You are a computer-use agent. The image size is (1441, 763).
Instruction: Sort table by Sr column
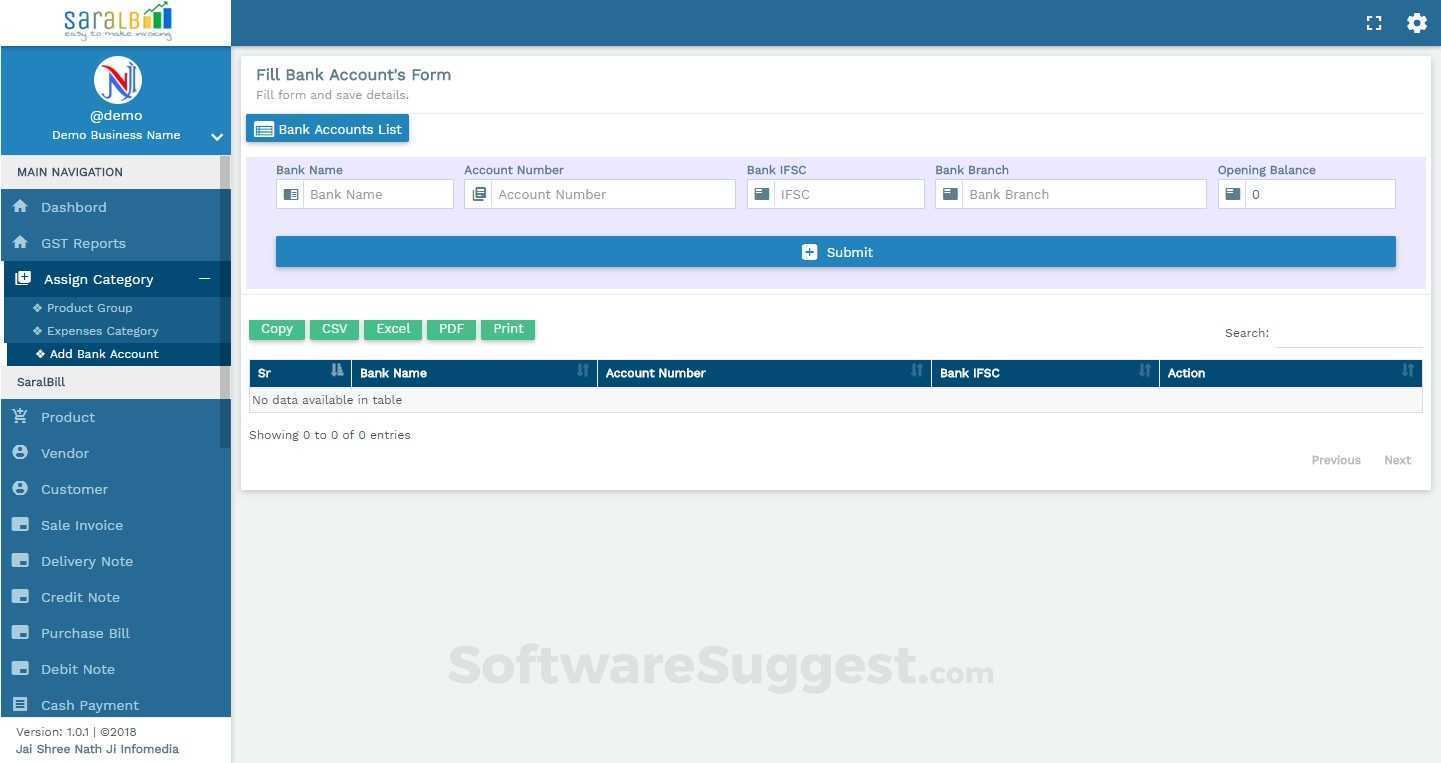tap(300, 373)
